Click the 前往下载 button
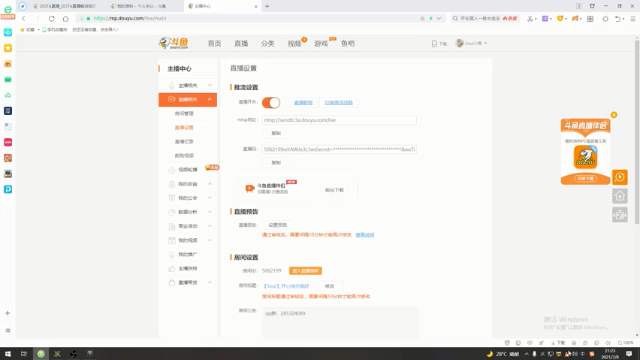The height and width of the screenshot is (360, 640). 334,190
